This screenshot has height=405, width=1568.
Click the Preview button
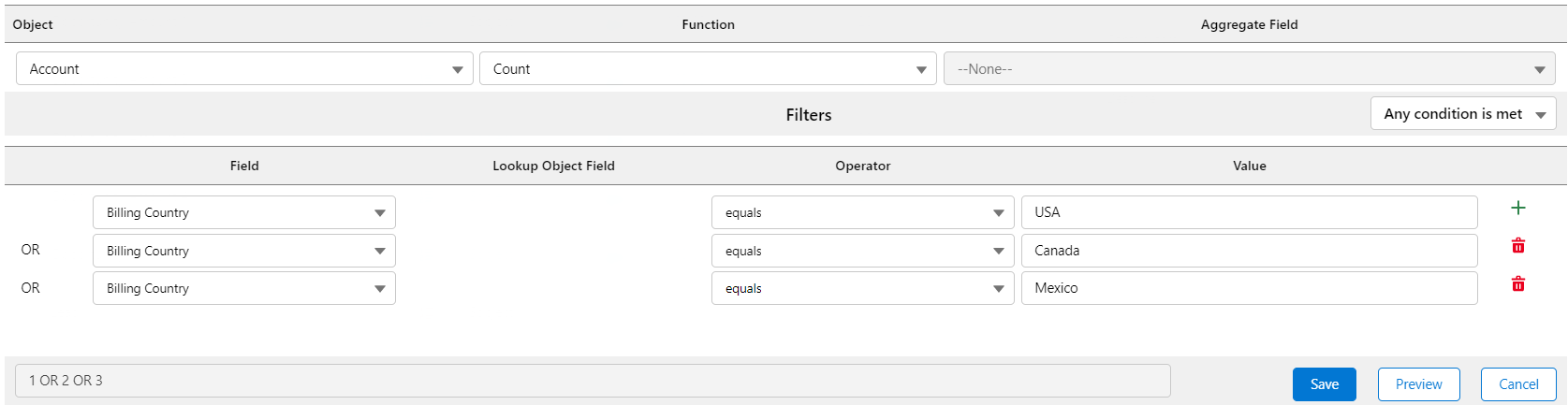(x=1418, y=384)
